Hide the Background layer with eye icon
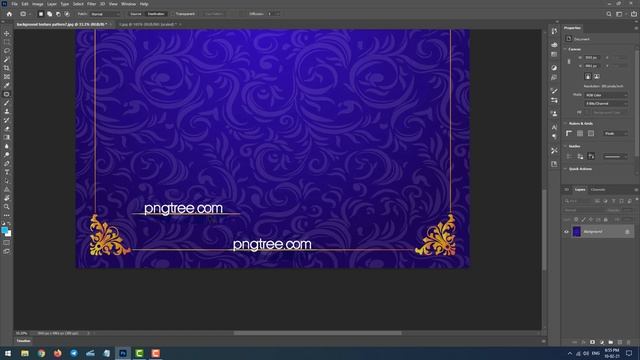 pos(567,232)
